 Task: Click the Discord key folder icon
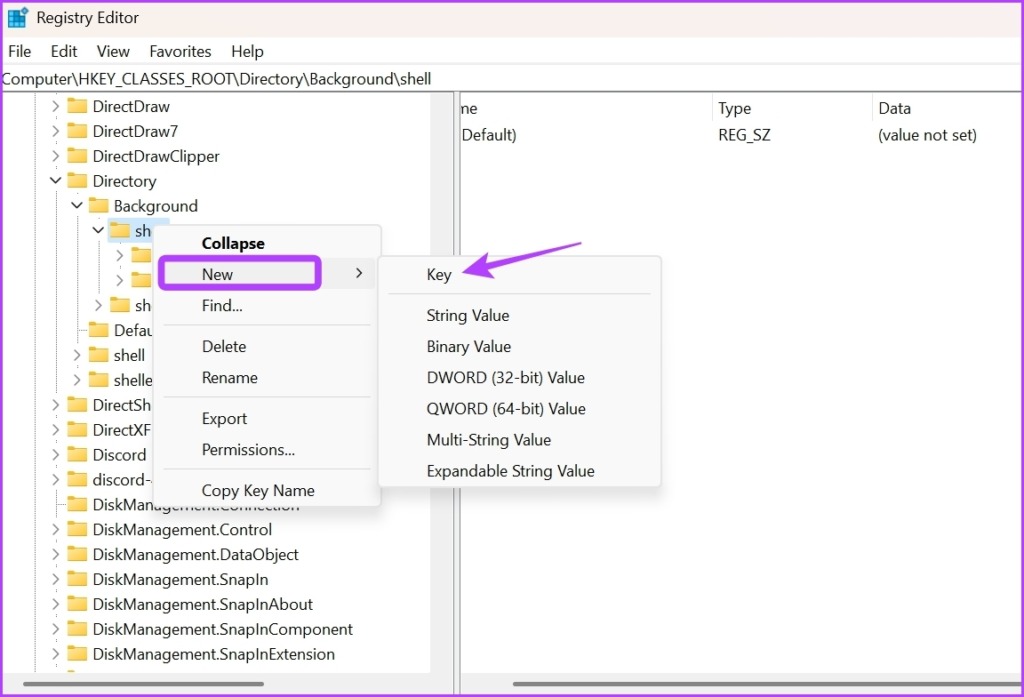[x=76, y=454]
